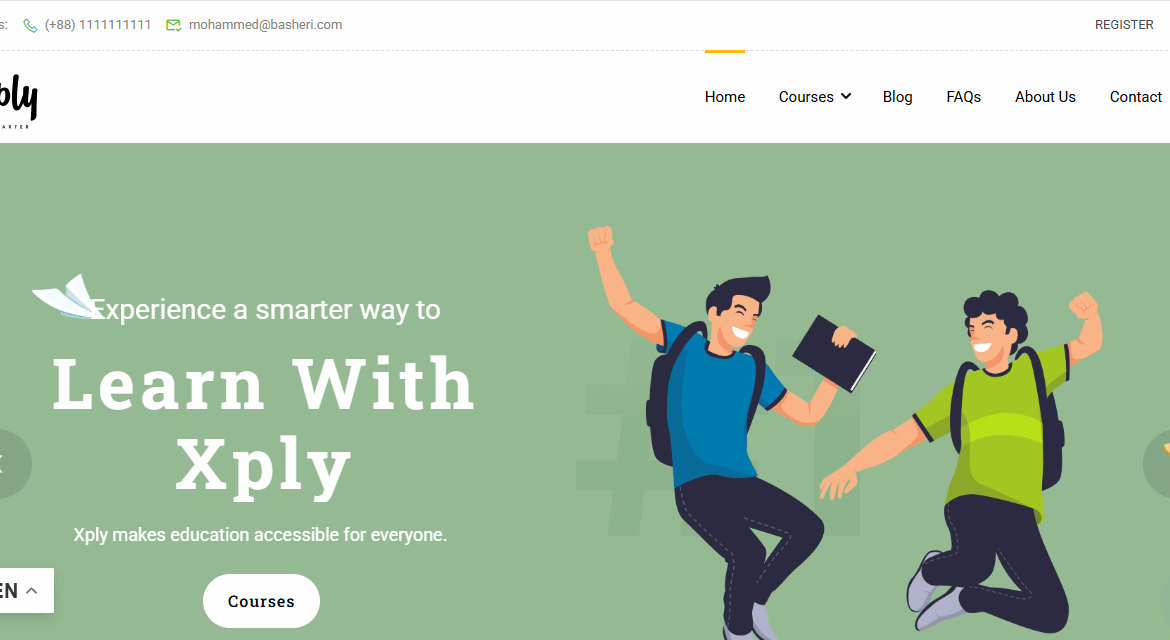Click the jumping students illustration
The height and width of the screenshot is (640, 1170).
(x=843, y=433)
